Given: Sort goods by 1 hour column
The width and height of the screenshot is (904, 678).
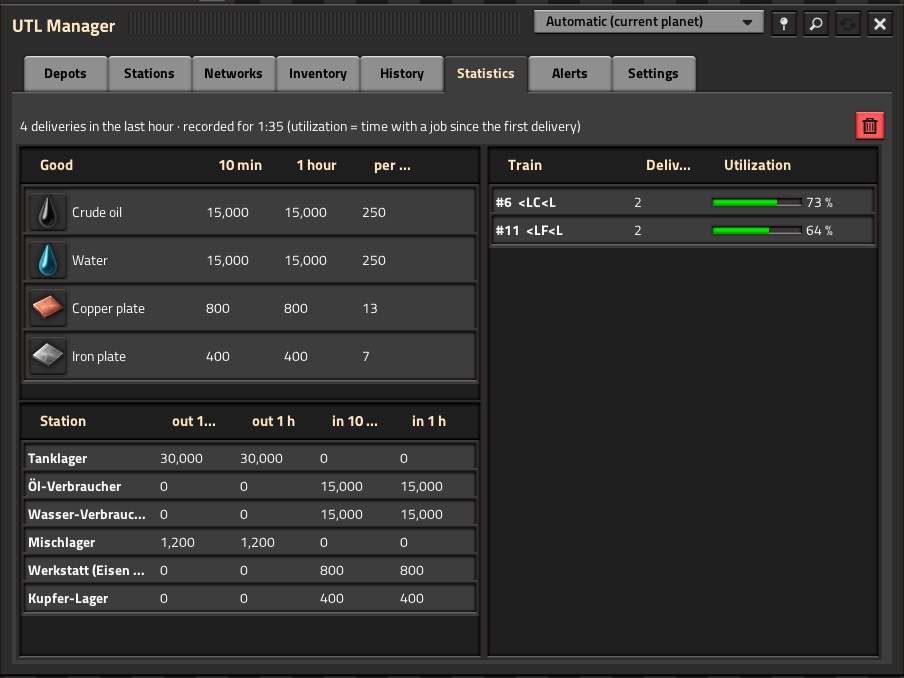Looking at the screenshot, I should 317,165.
